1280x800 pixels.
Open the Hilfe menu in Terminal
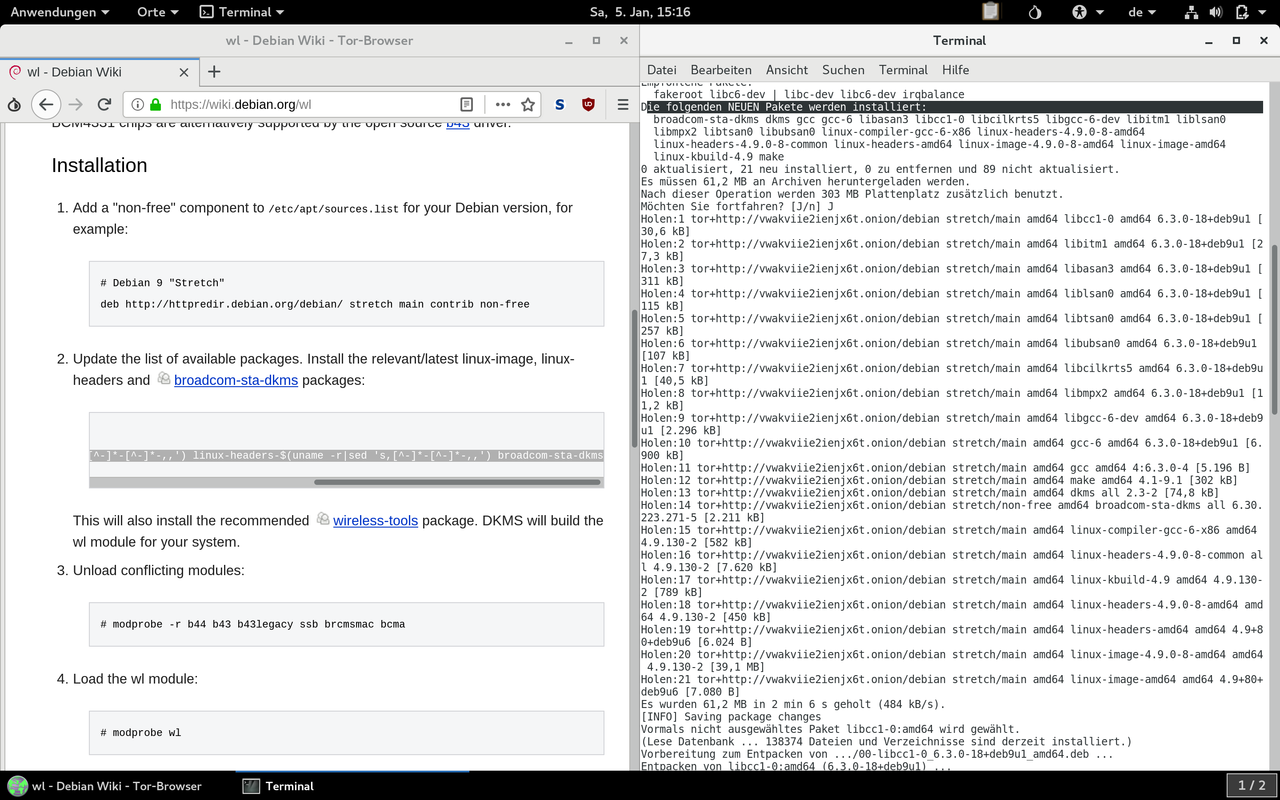point(955,70)
